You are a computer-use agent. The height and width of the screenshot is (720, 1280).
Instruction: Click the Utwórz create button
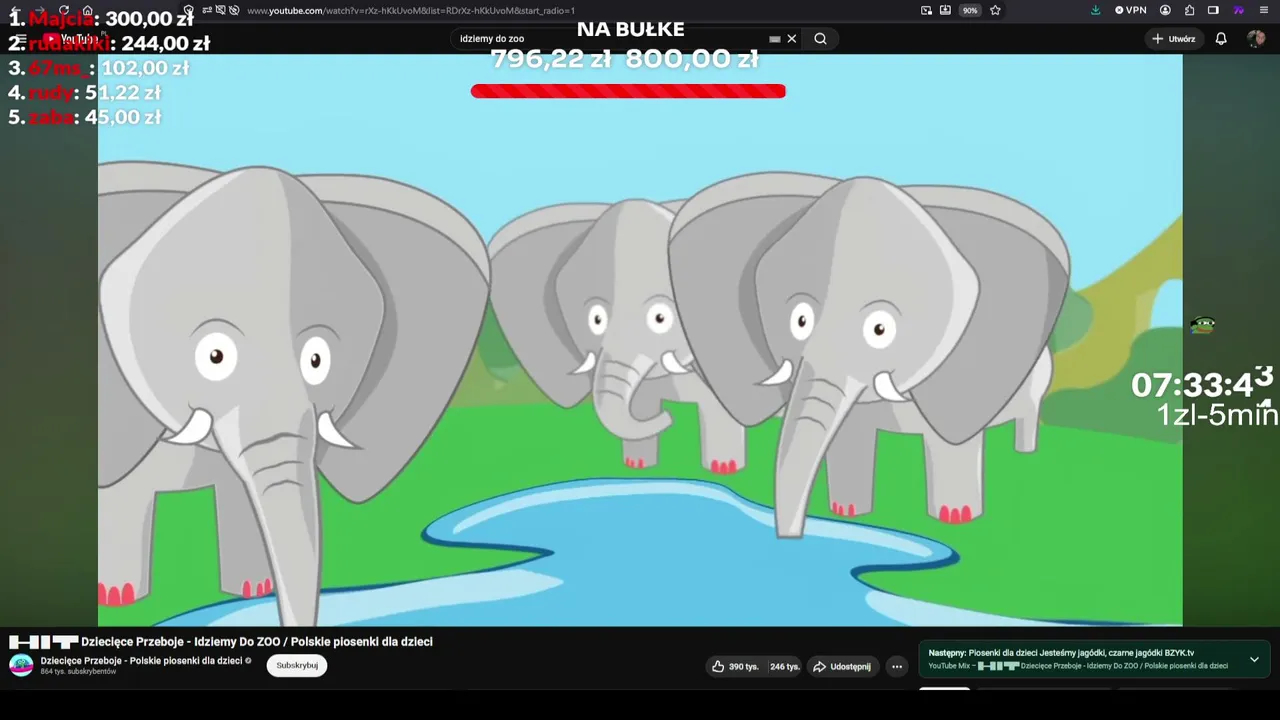[1173, 39]
